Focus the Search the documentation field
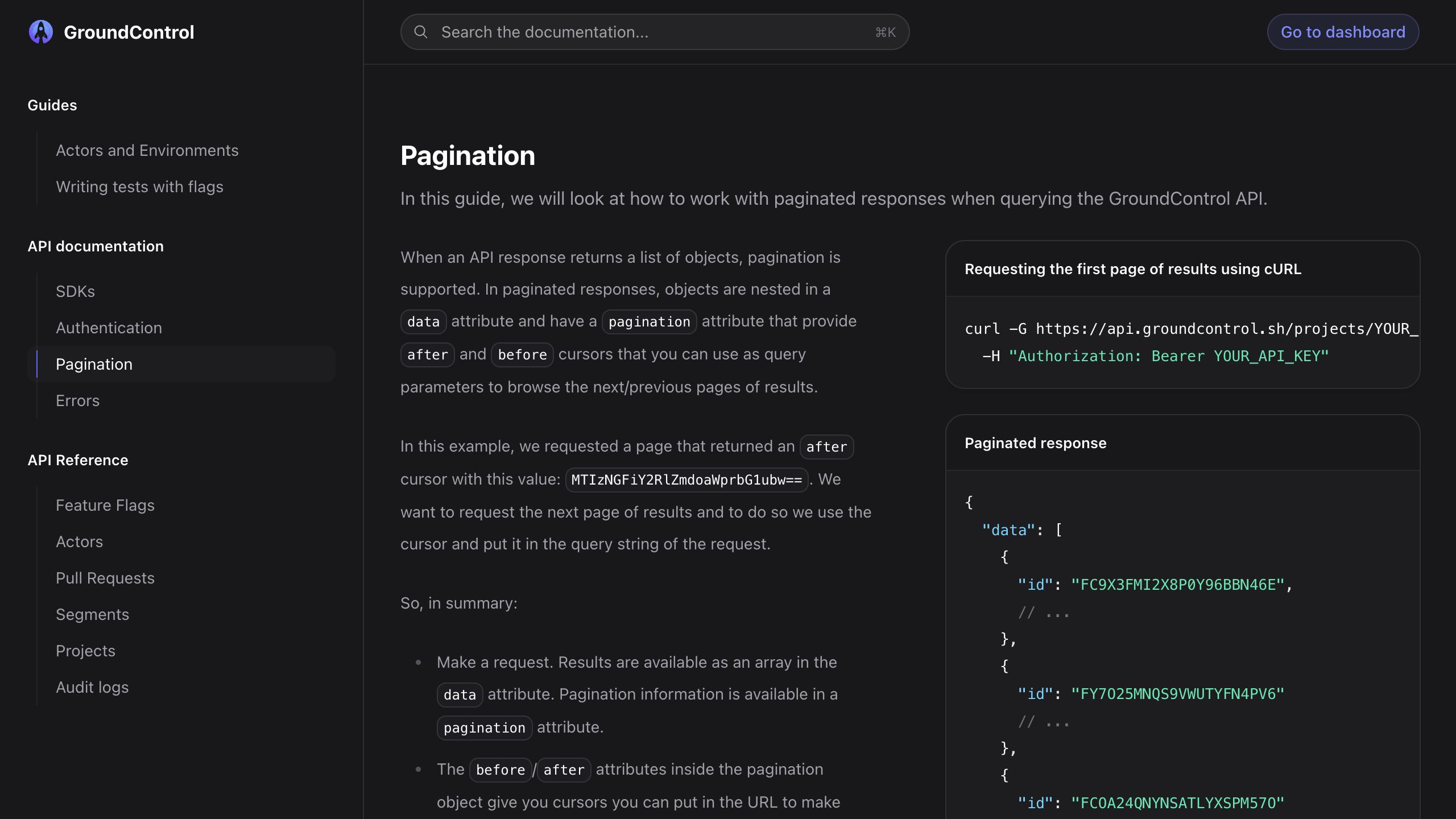Viewport: 1456px width, 819px height. click(x=655, y=32)
